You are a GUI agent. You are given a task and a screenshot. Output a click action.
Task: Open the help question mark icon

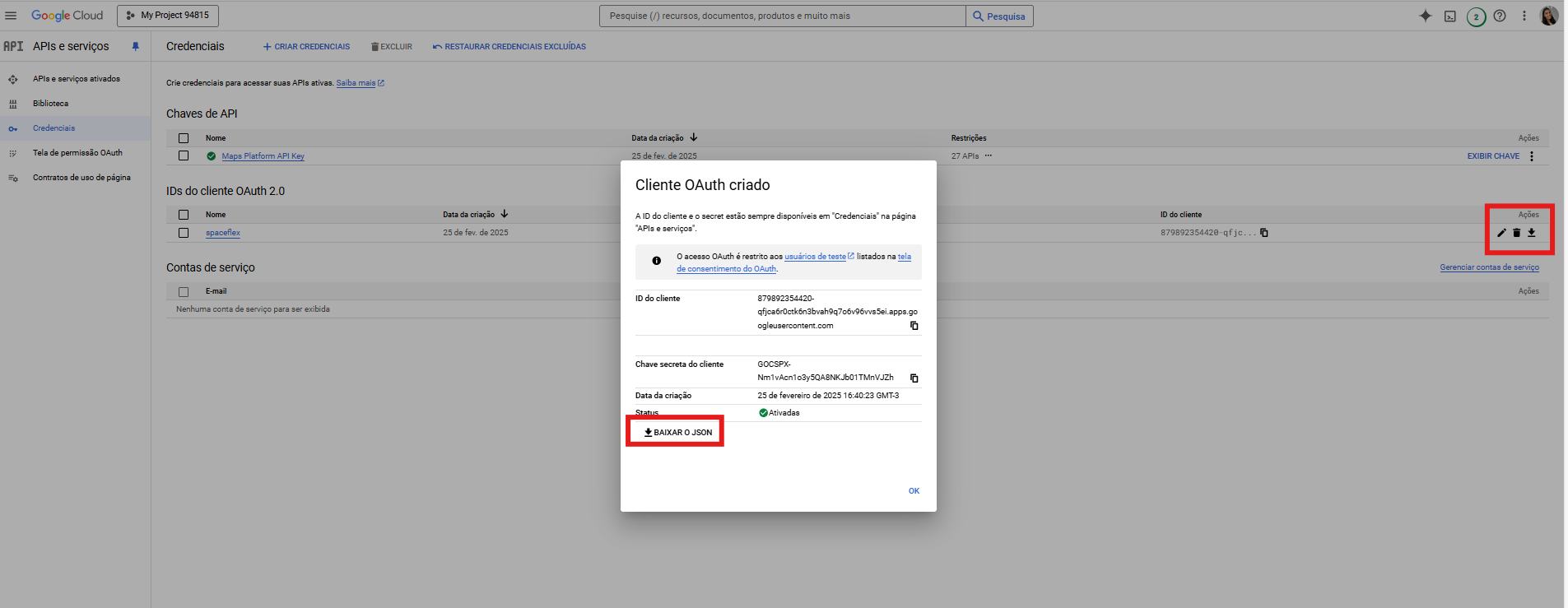[x=1500, y=16]
